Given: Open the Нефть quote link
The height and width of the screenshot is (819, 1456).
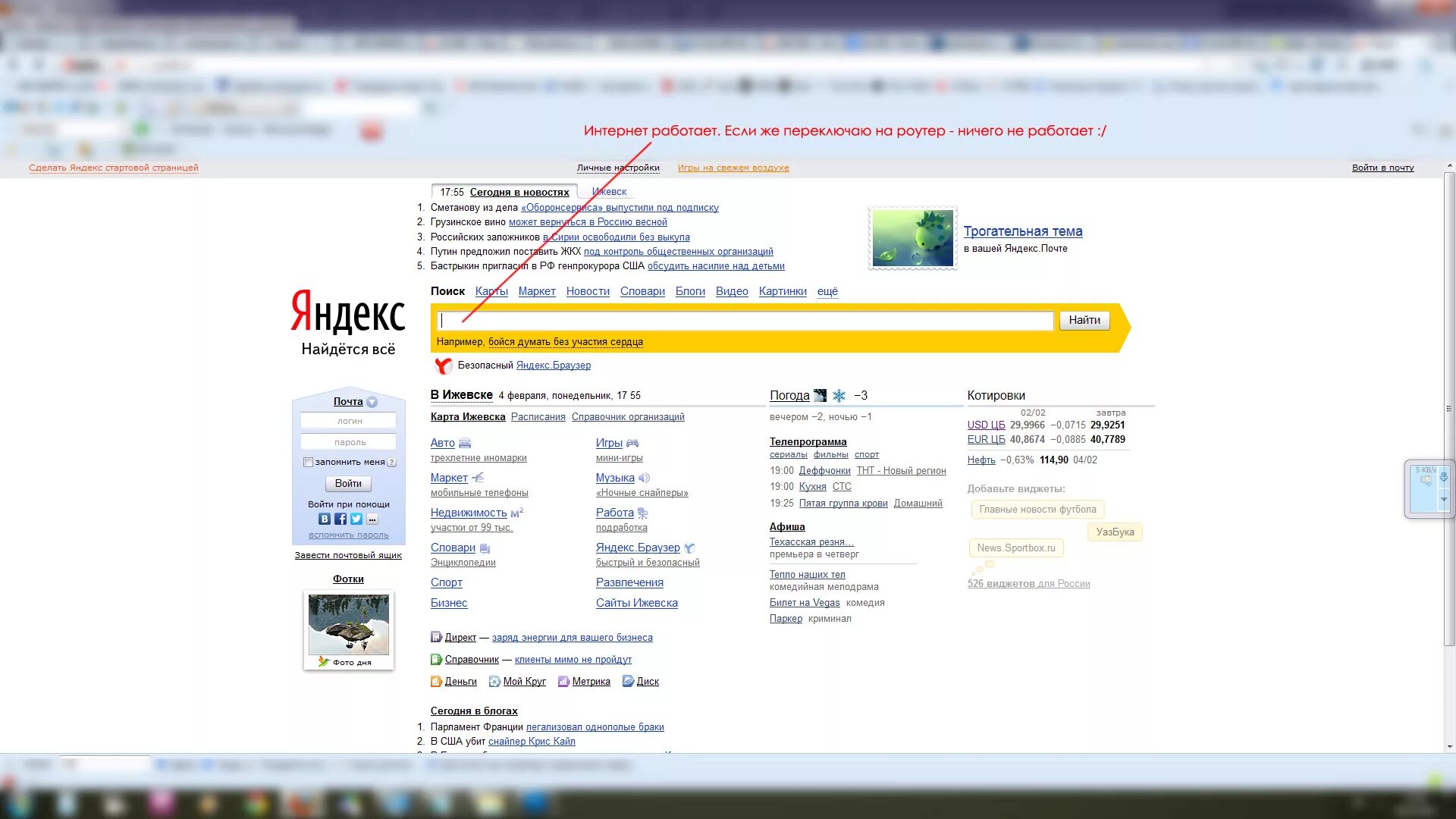Looking at the screenshot, I should pyautogui.click(x=981, y=460).
